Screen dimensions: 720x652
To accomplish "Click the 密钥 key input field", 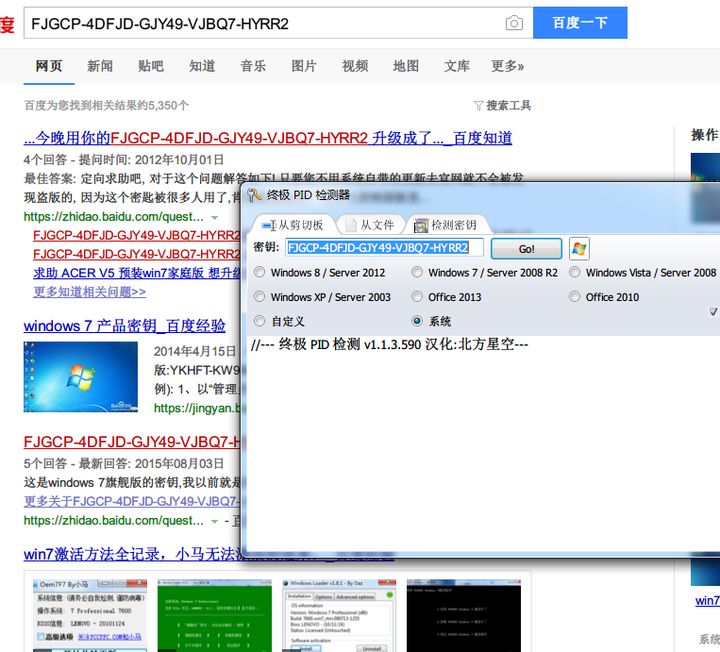I will (x=384, y=248).
